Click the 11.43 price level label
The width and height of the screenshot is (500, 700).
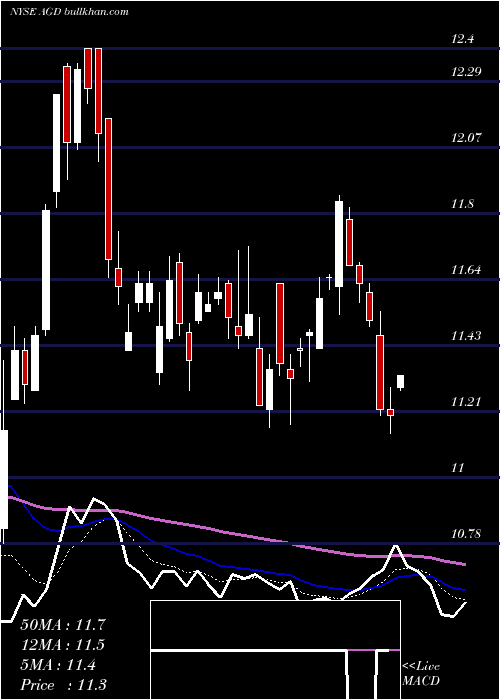pos(466,336)
